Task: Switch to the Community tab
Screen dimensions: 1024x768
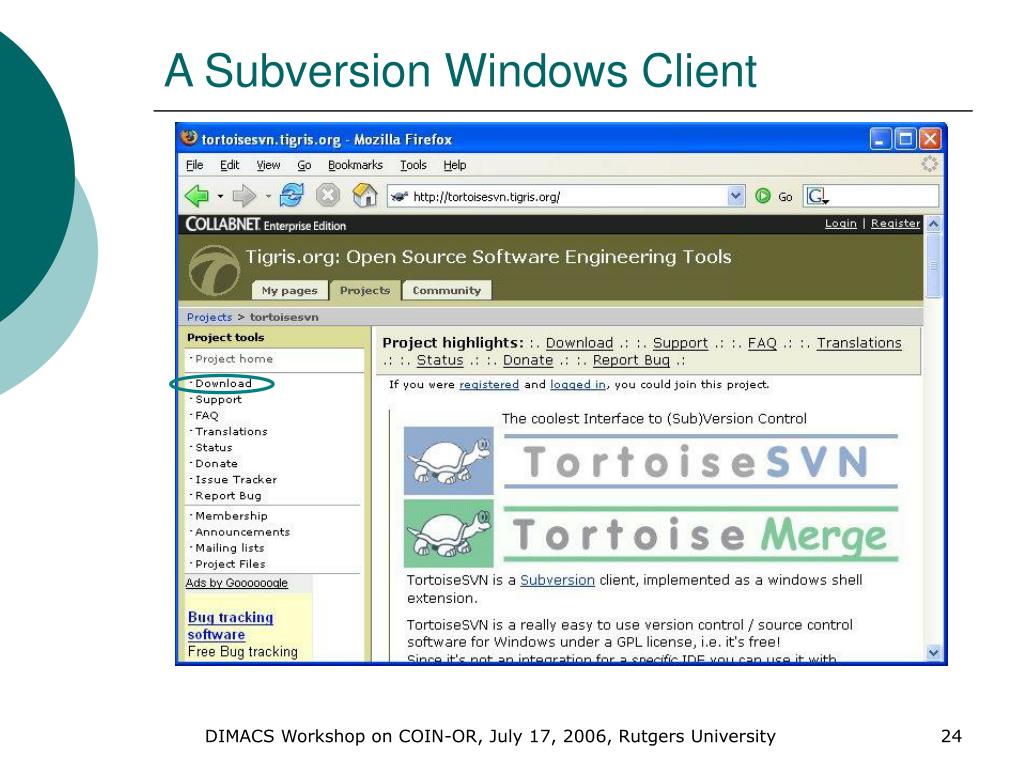Action: [x=447, y=291]
